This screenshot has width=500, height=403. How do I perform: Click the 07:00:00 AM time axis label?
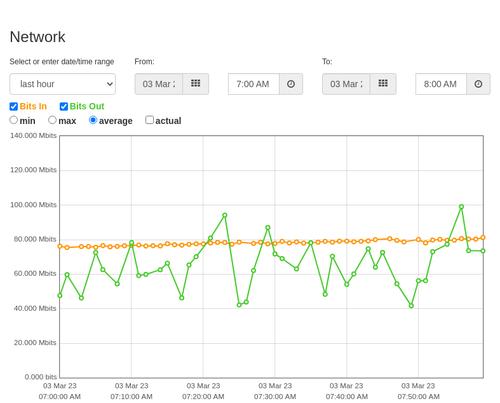60,397
